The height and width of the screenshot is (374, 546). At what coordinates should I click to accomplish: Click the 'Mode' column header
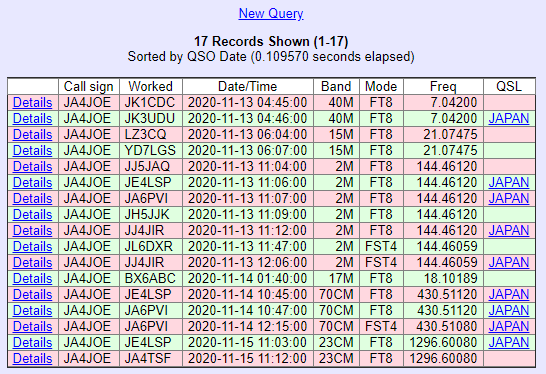click(x=381, y=86)
